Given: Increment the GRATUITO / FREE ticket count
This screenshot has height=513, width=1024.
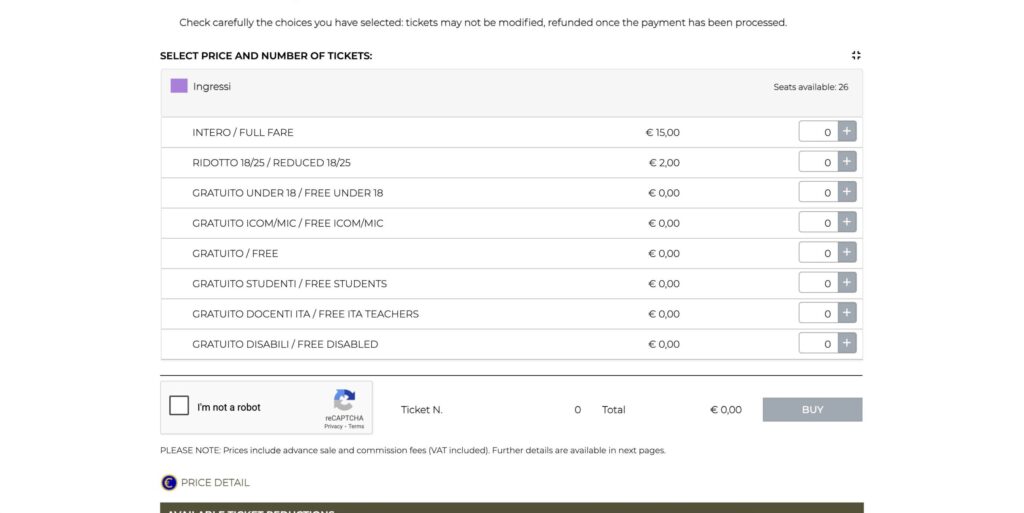Looking at the screenshot, I should [847, 253].
